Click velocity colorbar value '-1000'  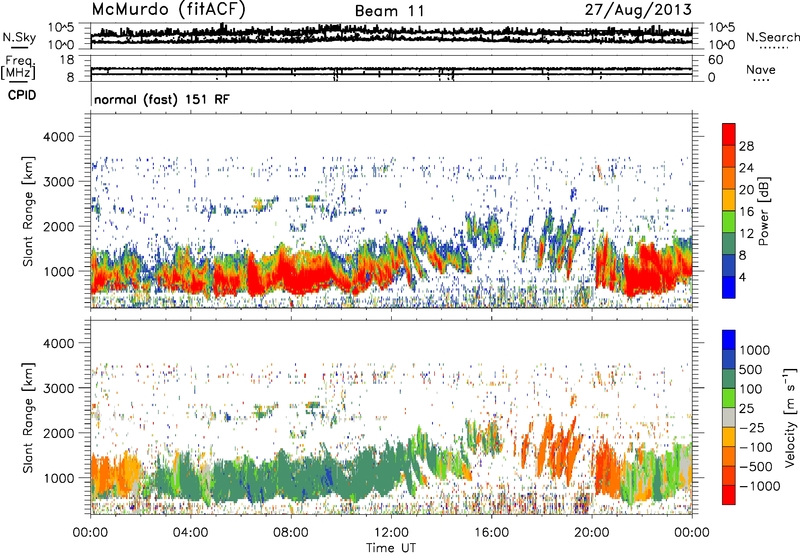(x=759, y=486)
